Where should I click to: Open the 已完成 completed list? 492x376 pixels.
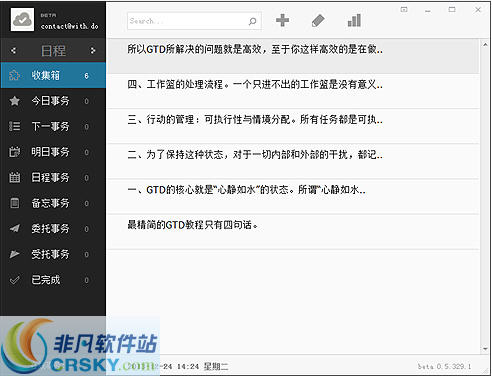tap(53, 280)
